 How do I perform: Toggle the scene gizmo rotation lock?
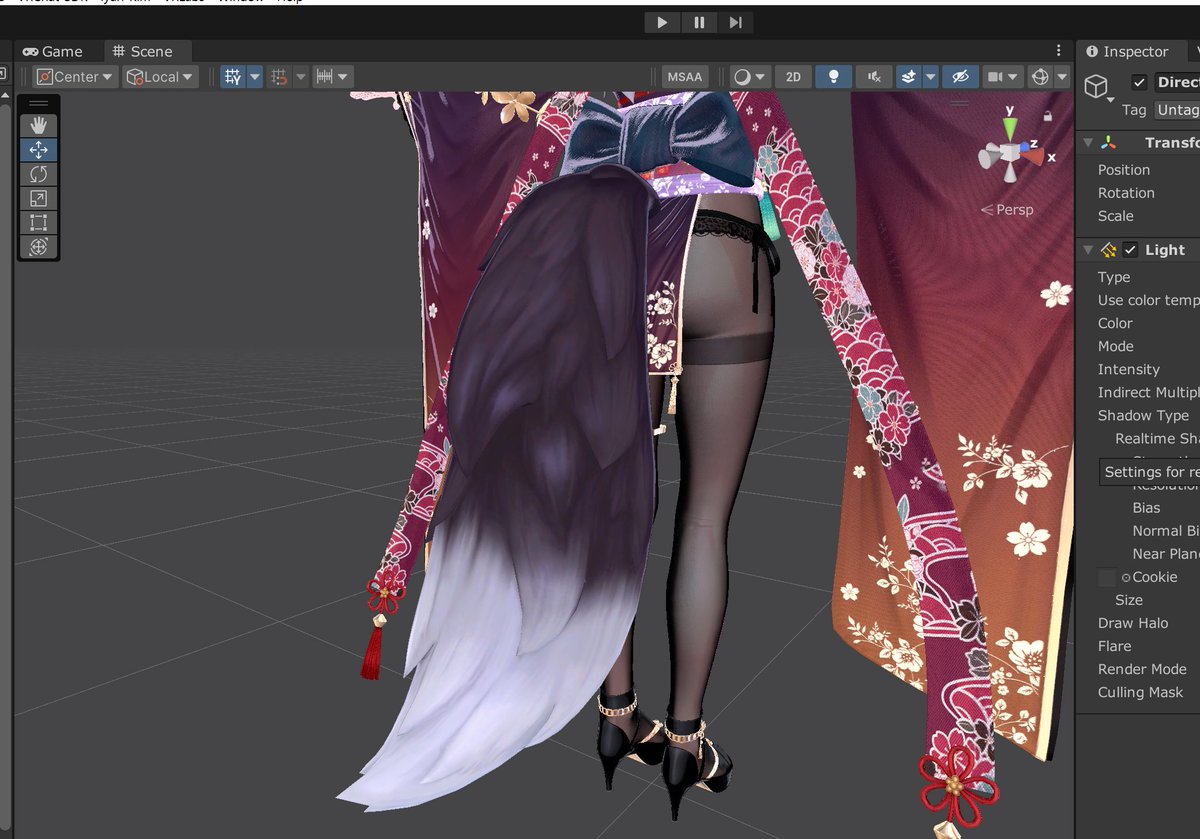(x=1047, y=116)
